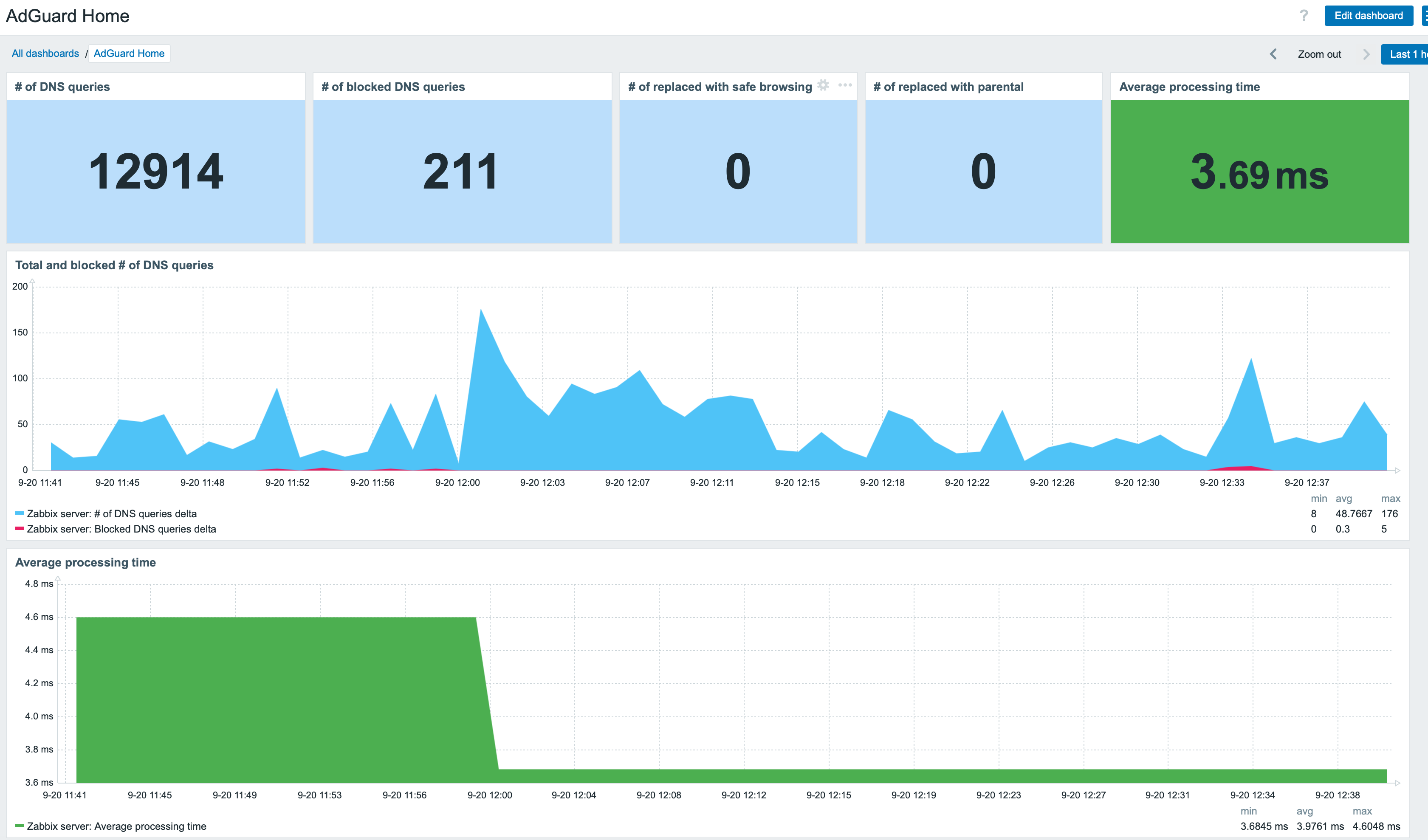Open help via the question mark icon
Screen dimensions: 1428x840
pos(1303,15)
